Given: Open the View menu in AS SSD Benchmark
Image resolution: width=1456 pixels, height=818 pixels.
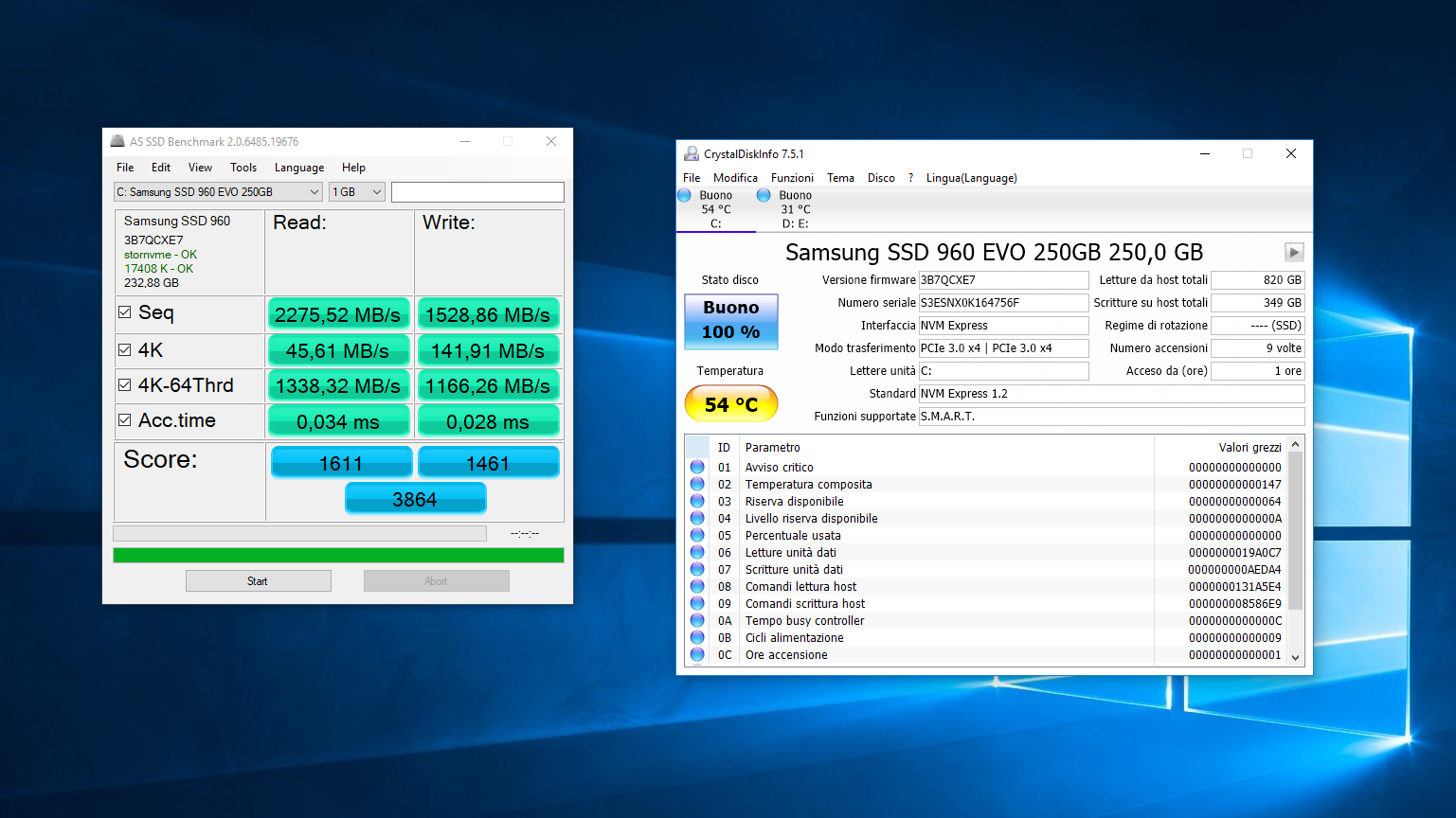Looking at the screenshot, I should [200, 168].
